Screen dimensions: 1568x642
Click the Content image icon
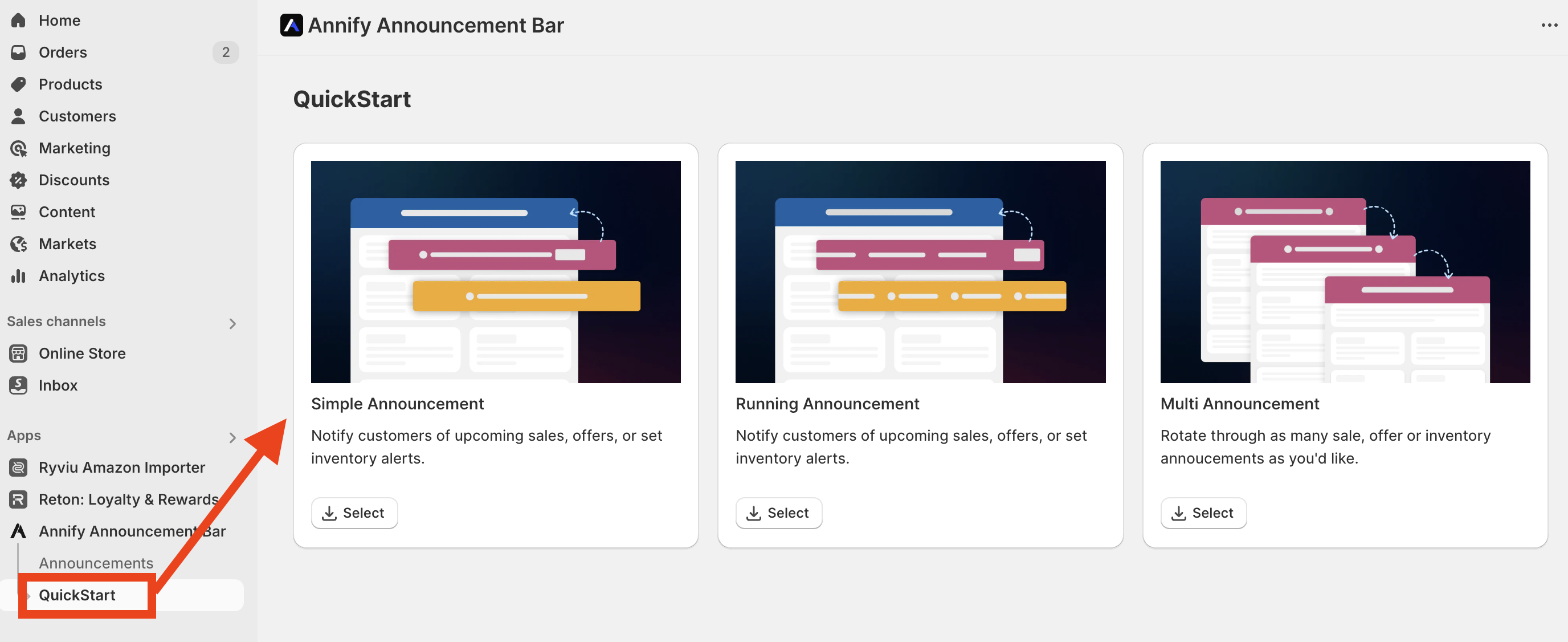coord(18,212)
